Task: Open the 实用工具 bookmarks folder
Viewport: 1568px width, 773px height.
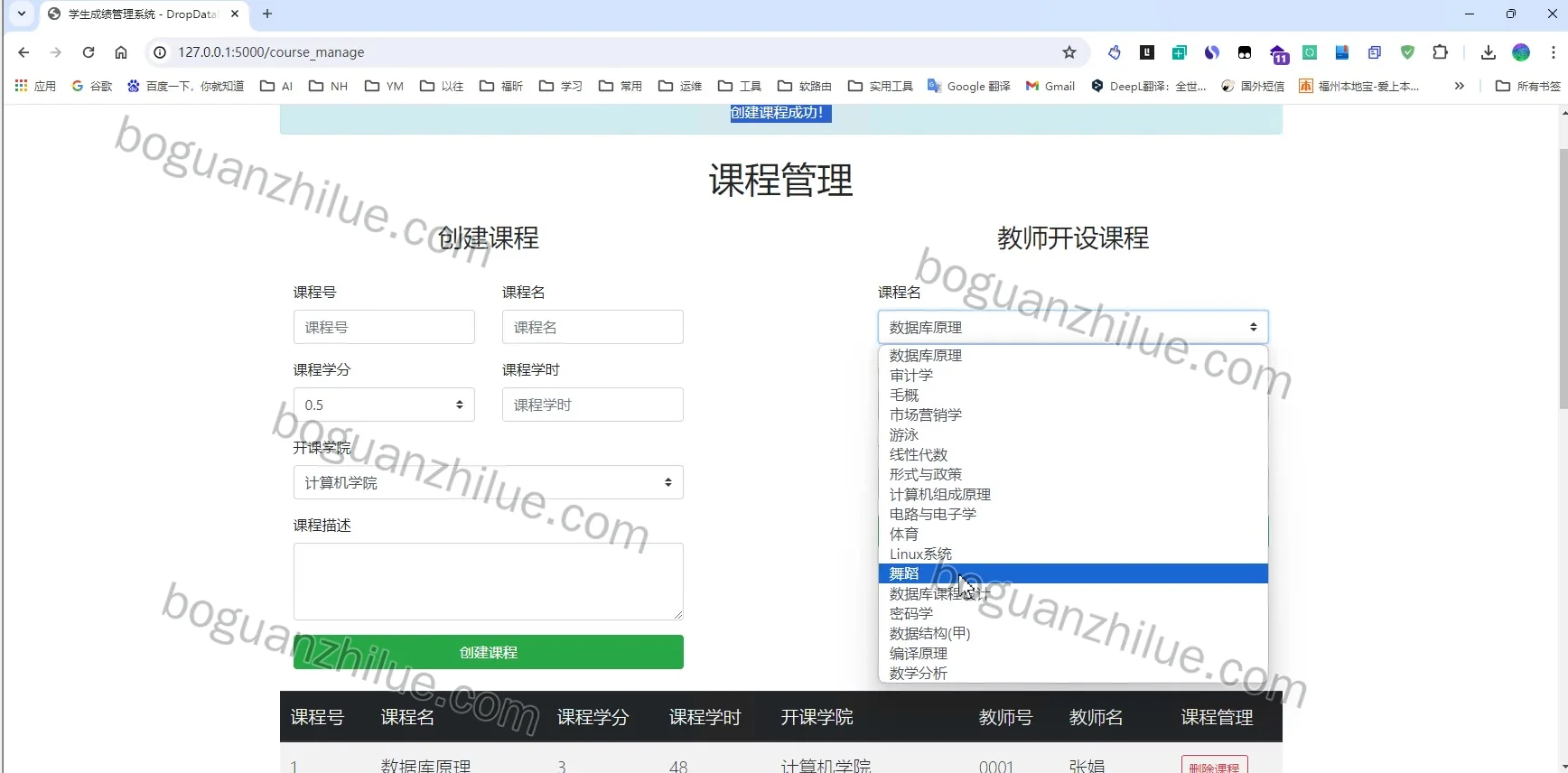Action: pyautogui.click(x=881, y=86)
